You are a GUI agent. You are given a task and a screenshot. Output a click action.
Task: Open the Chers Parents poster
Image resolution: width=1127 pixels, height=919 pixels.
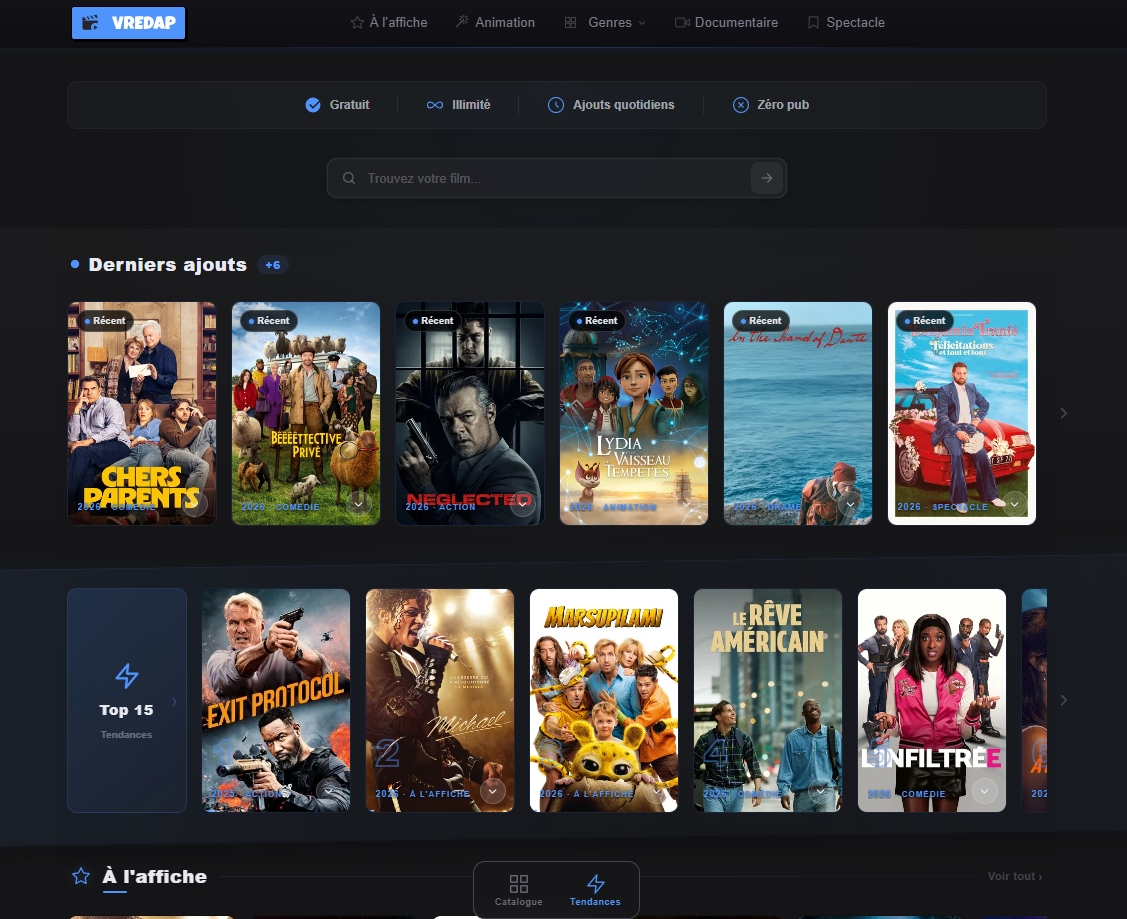tap(142, 413)
